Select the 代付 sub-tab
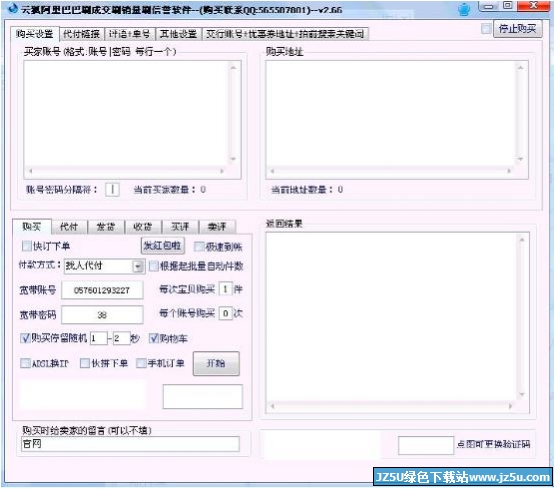Viewport: 556px width, 489px height. click(x=69, y=227)
